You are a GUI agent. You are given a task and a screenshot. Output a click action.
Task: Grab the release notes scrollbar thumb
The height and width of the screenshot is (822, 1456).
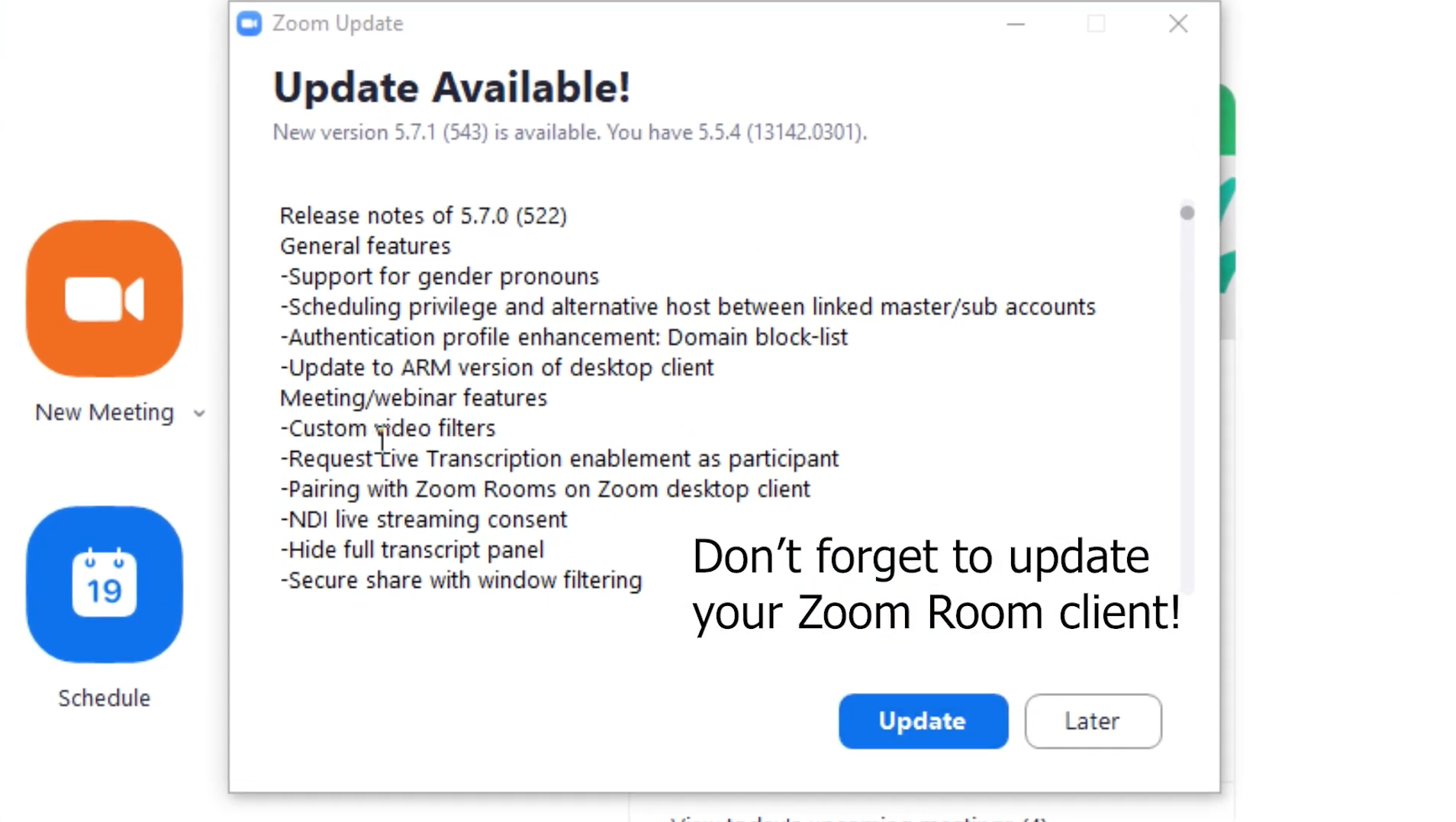1187,213
